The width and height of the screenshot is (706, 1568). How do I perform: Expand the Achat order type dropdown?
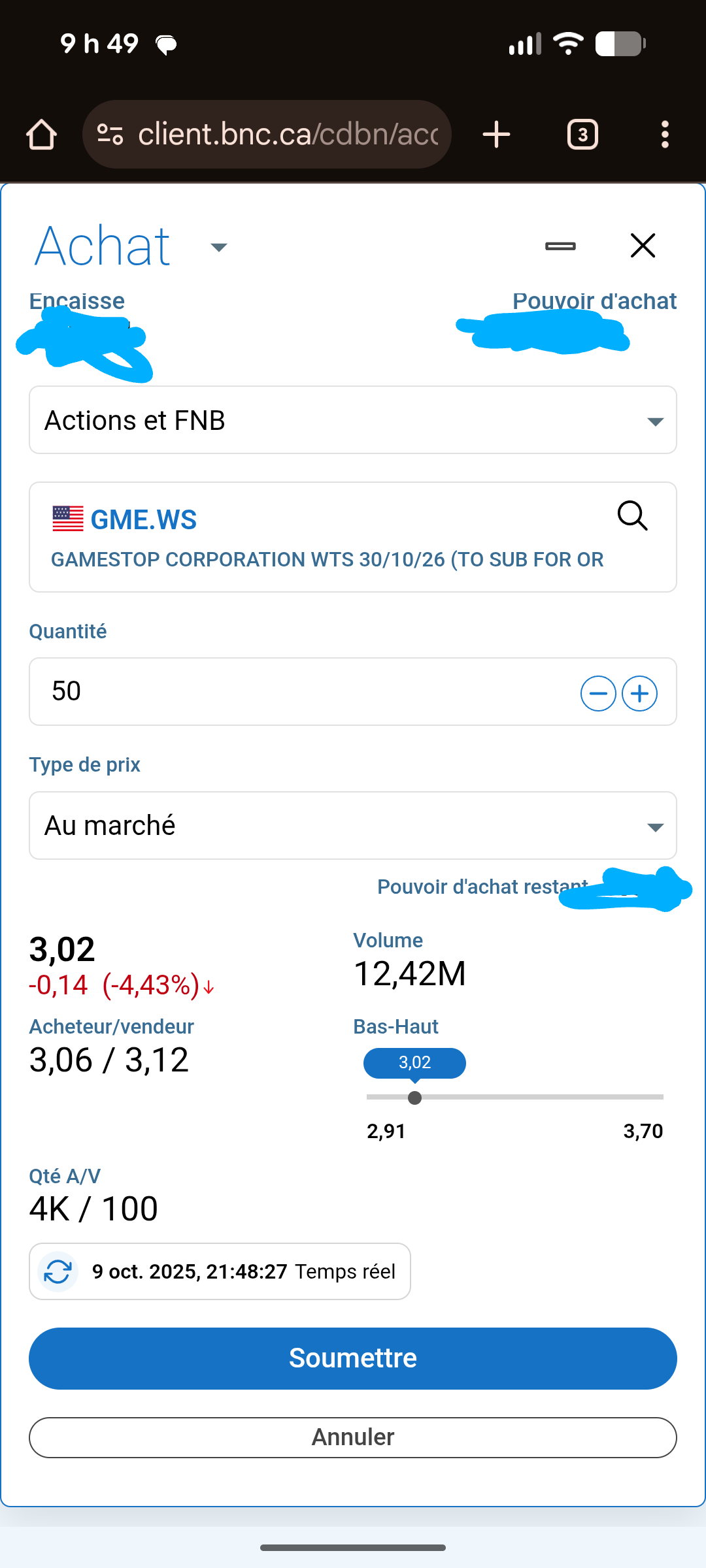pos(218,247)
